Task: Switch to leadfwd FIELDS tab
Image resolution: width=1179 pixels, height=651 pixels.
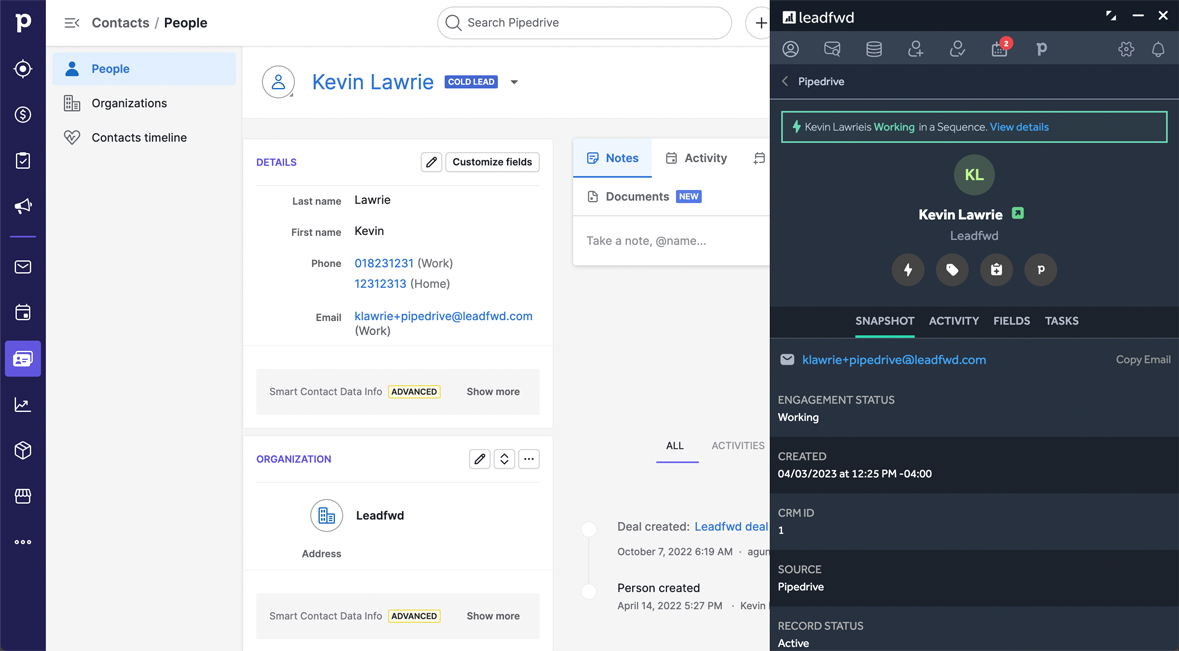Action: coord(1011,321)
